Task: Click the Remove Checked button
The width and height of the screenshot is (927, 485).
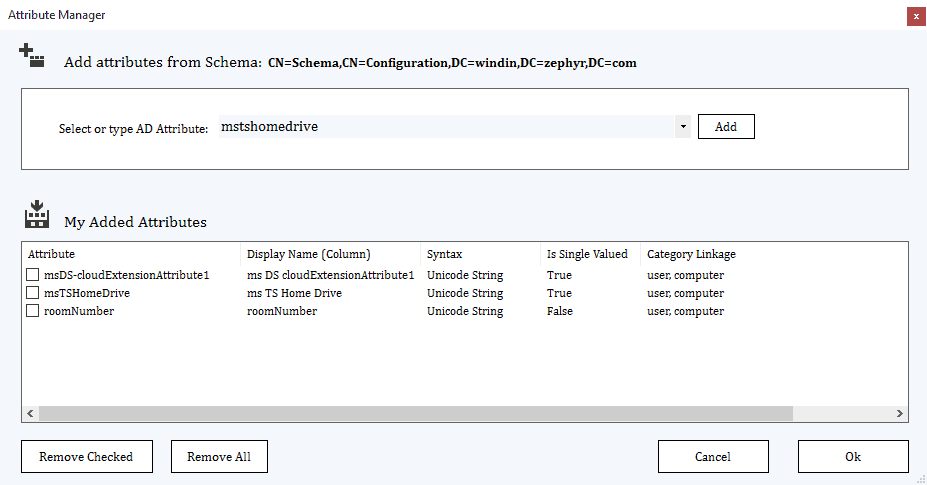Action: (x=87, y=457)
